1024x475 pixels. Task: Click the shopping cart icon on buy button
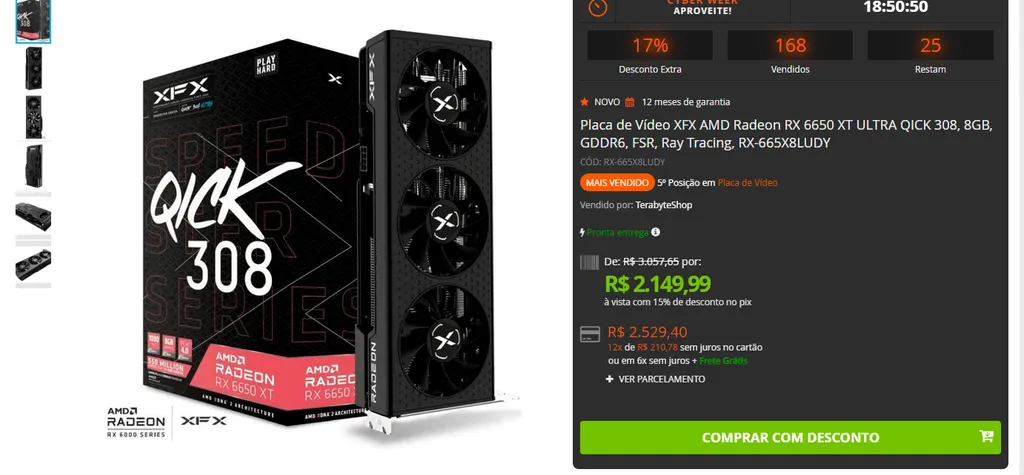pyautogui.click(x=986, y=436)
